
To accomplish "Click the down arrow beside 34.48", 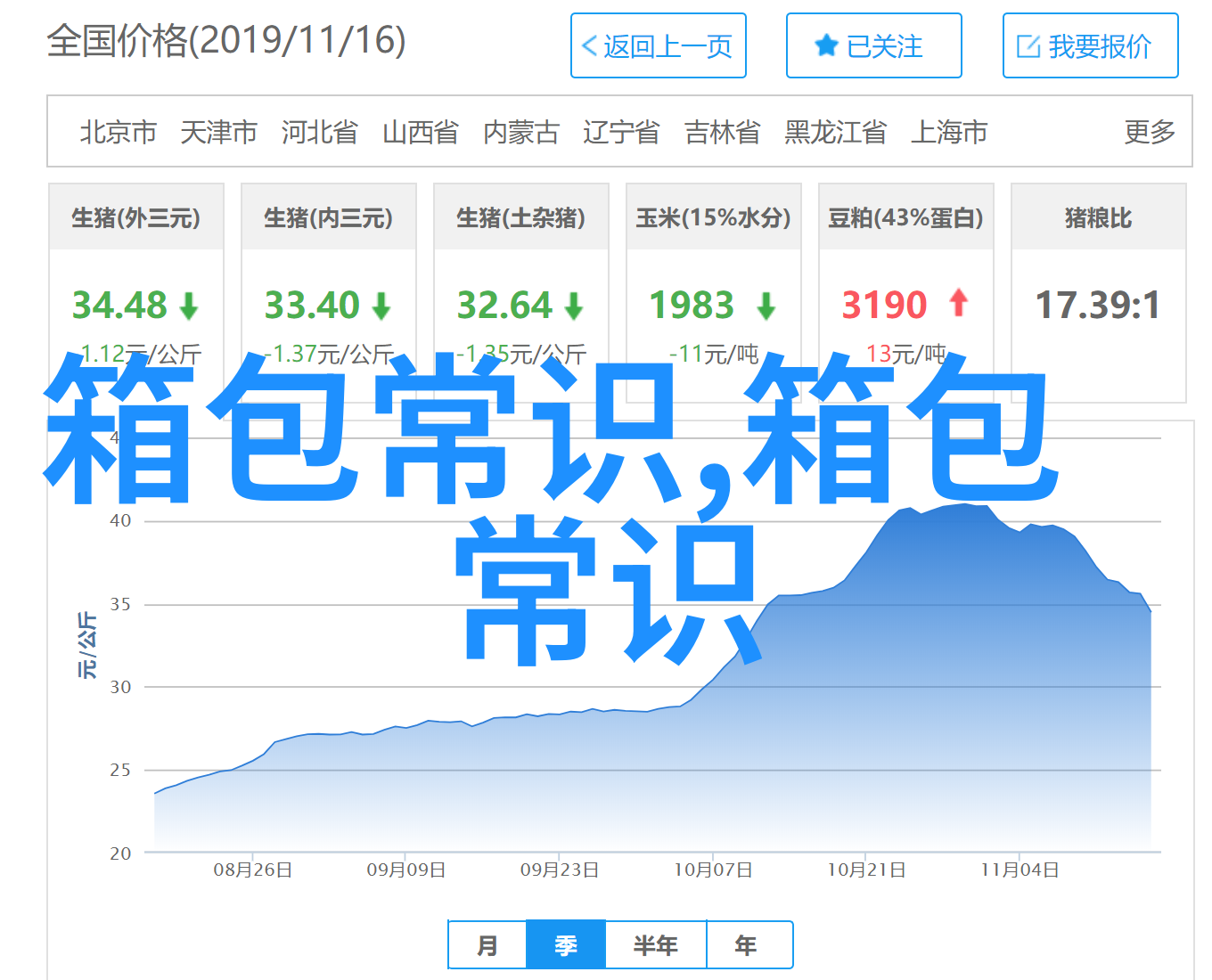I will [x=189, y=306].
